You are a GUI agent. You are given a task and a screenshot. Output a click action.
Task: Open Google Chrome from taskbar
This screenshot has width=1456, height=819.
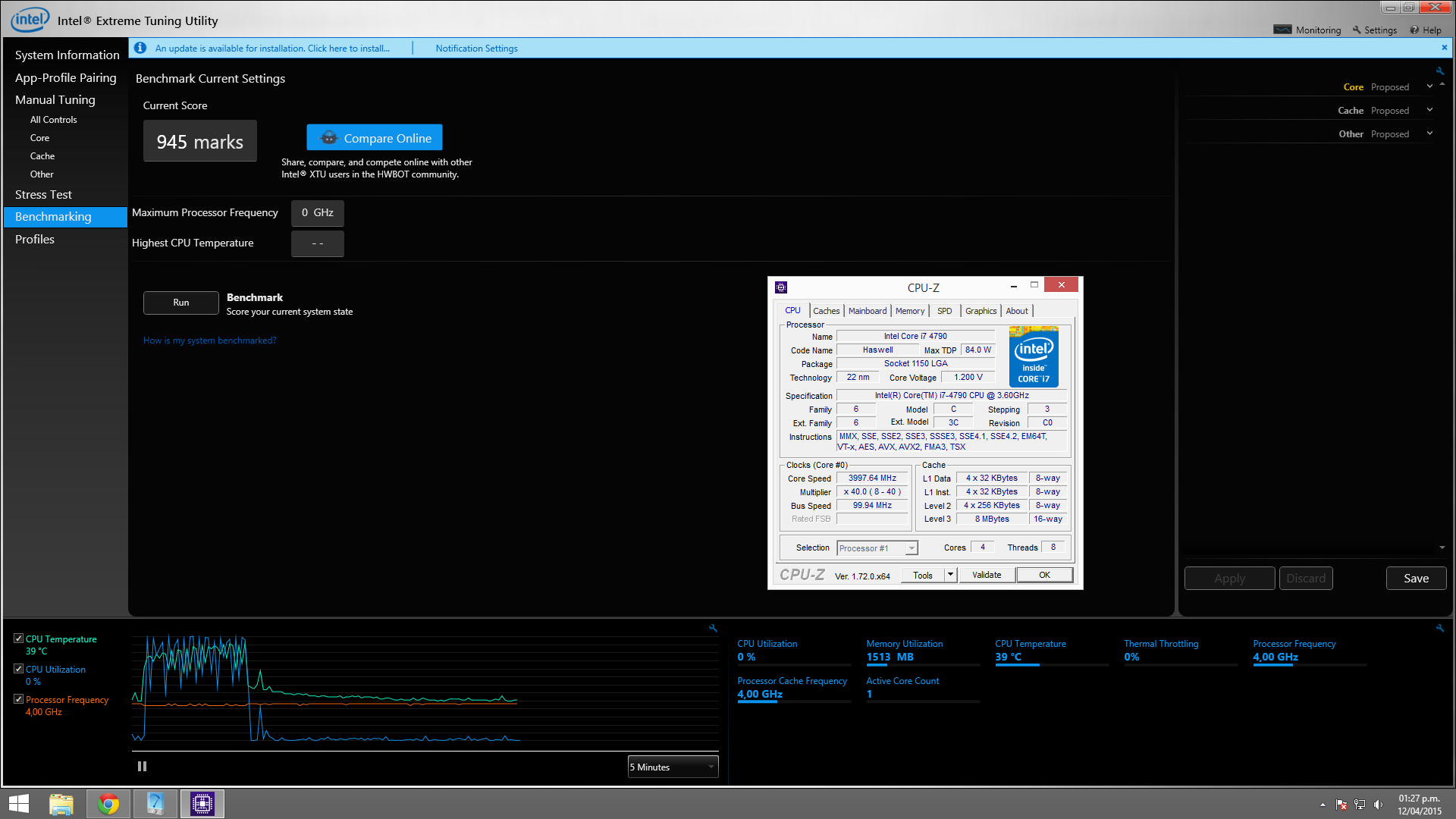pos(108,804)
